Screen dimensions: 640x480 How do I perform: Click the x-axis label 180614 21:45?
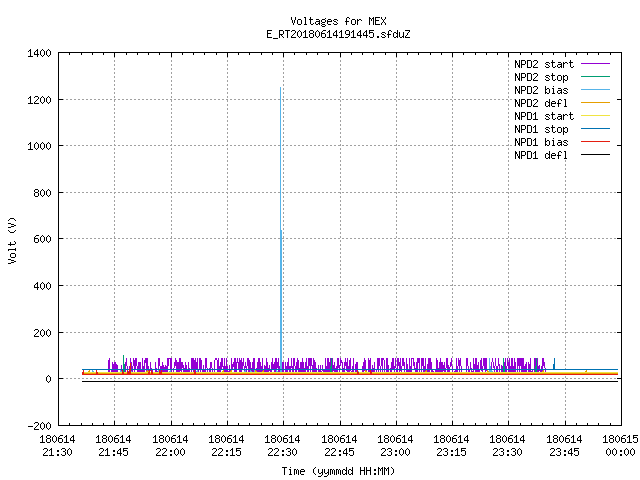(x=113, y=446)
